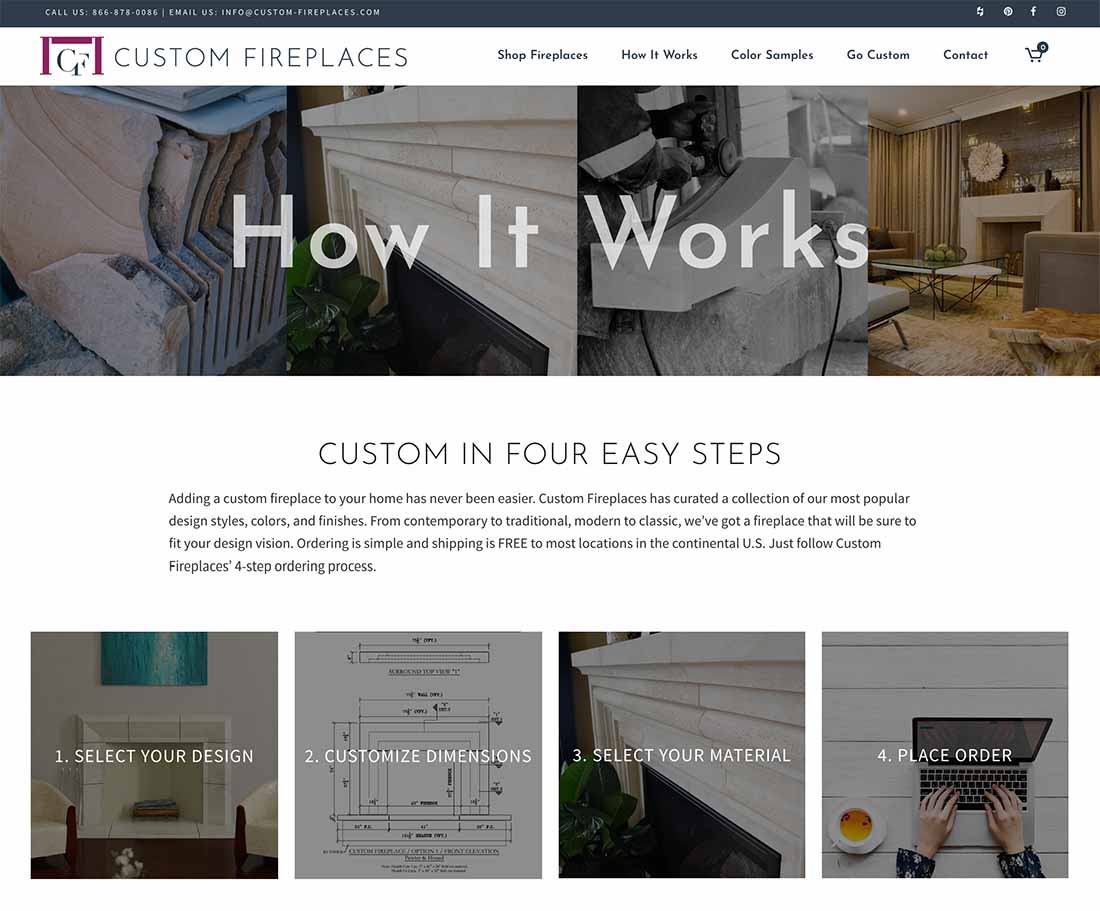Screen dimensions: 1100x911
Task: Open the Instagram icon in top bar
Action: (1061, 12)
